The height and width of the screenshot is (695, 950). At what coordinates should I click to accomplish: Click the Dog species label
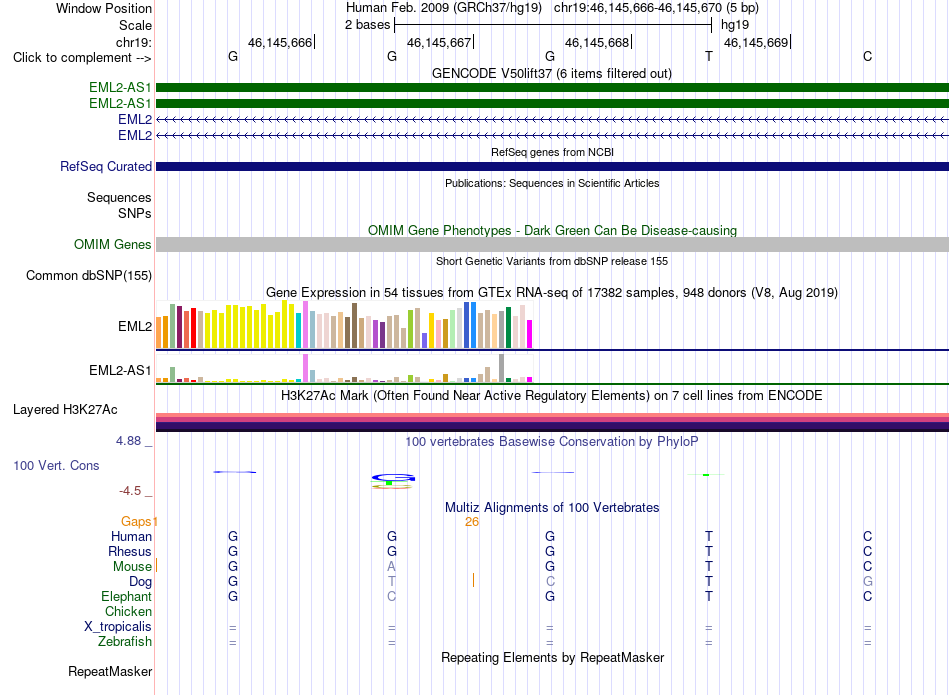(x=140, y=582)
